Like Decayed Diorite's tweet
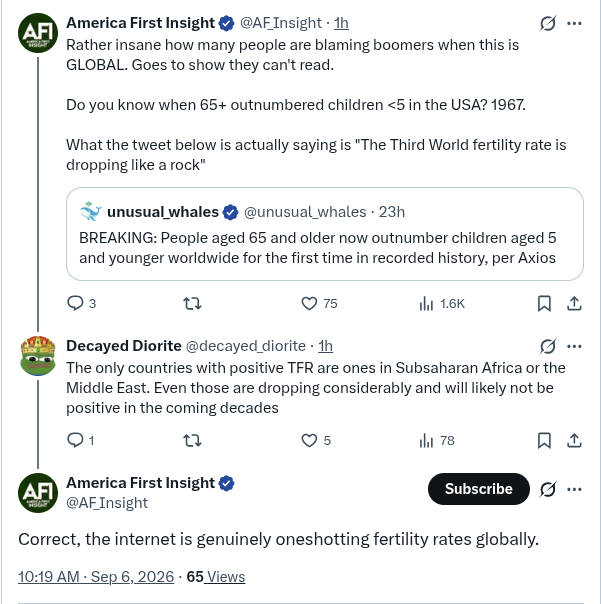 [309, 440]
